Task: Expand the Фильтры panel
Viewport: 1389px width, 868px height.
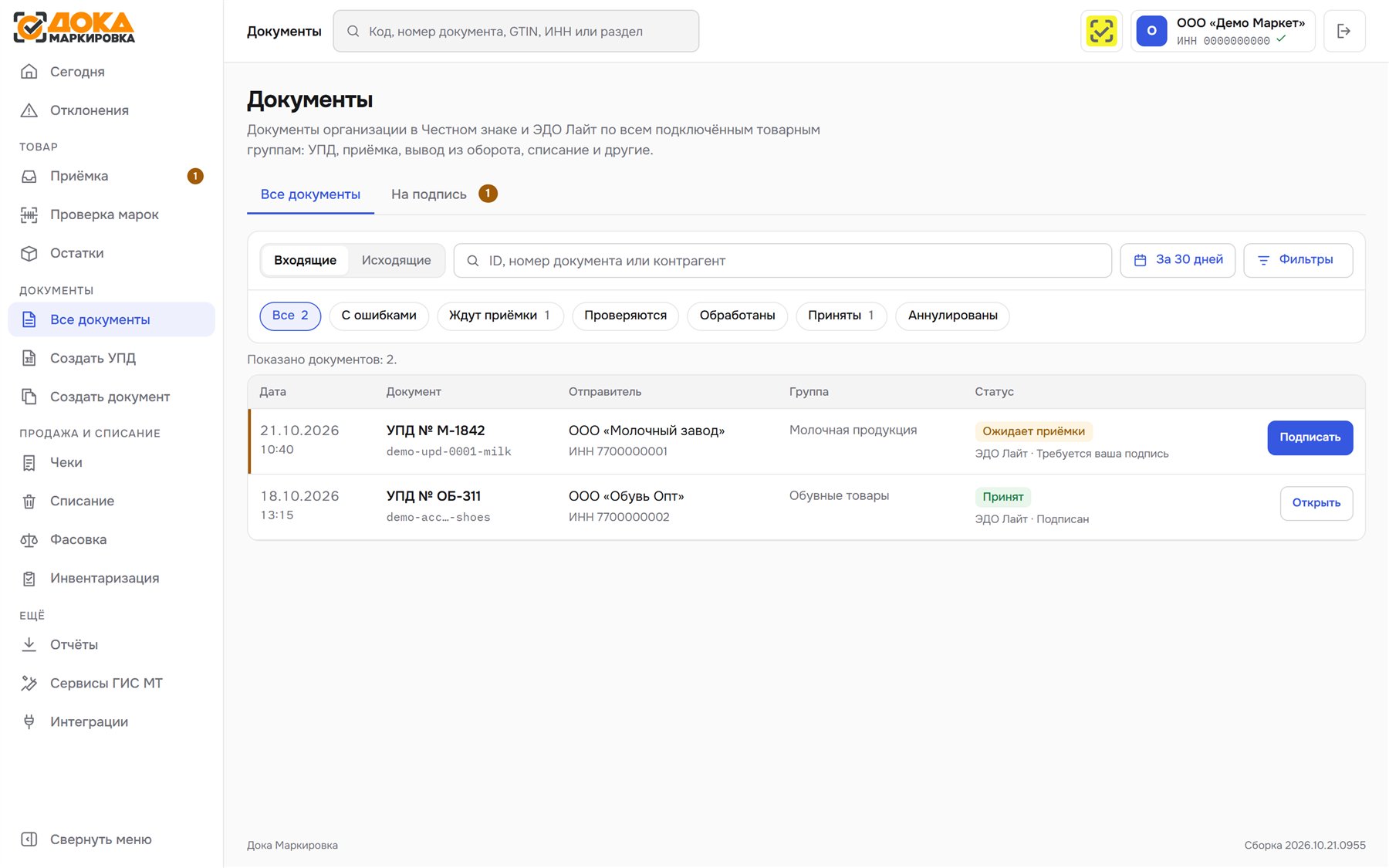Action: tap(1298, 261)
